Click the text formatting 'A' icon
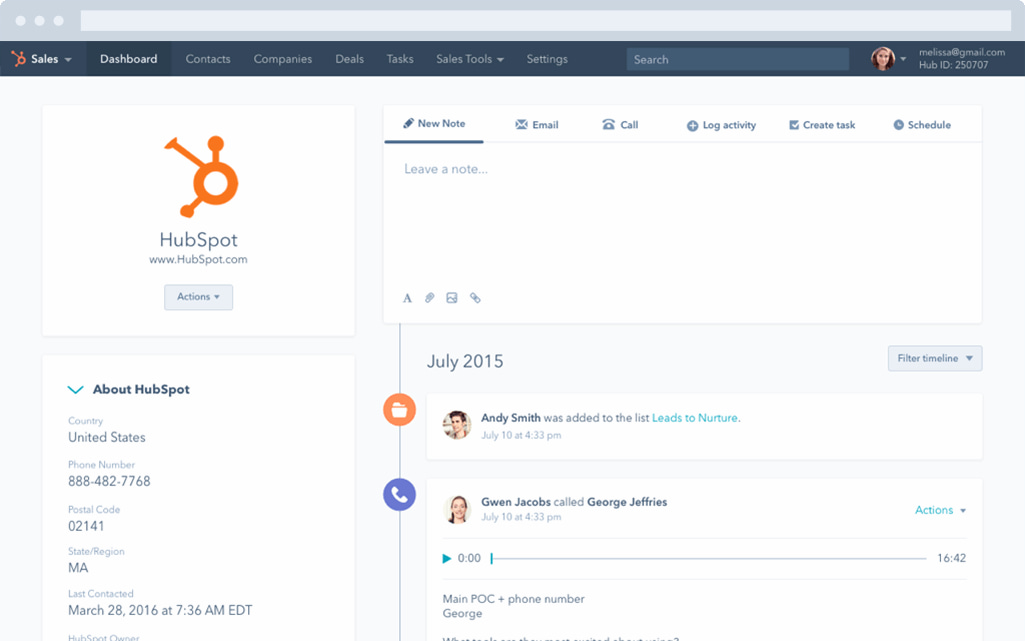This screenshot has height=641, width=1025. tap(407, 298)
